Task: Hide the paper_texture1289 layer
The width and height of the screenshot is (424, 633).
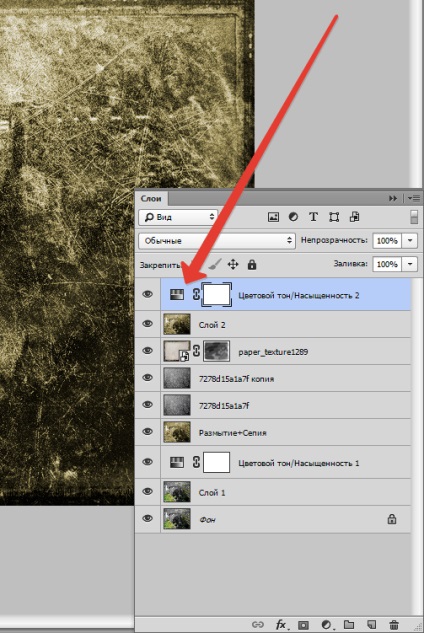Action: tap(147, 351)
